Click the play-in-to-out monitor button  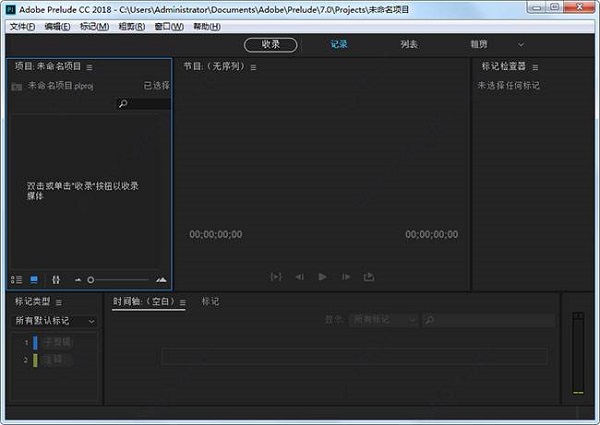click(276, 277)
